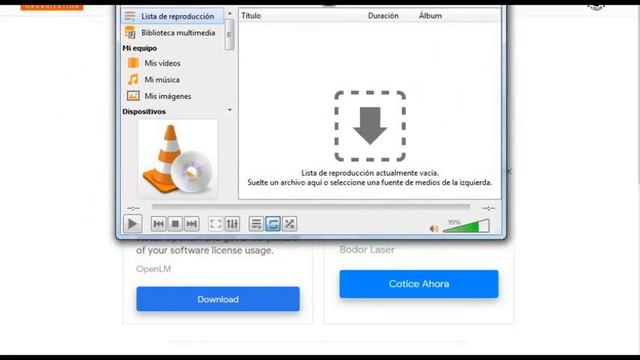Toggle loop repeat mode
Viewport: 640px width, 360px height.
click(x=273, y=224)
